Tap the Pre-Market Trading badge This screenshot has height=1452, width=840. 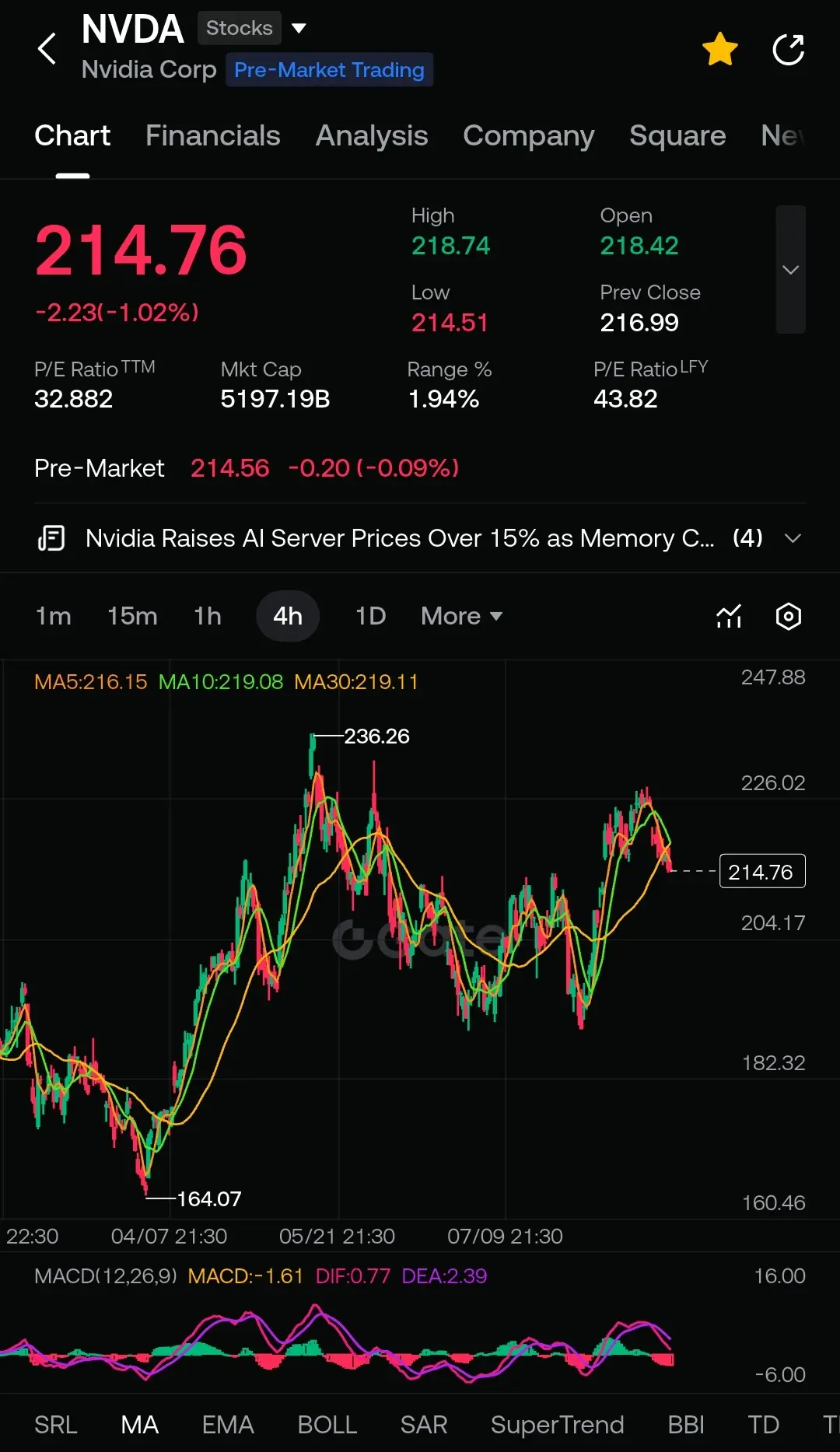click(329, 70)
